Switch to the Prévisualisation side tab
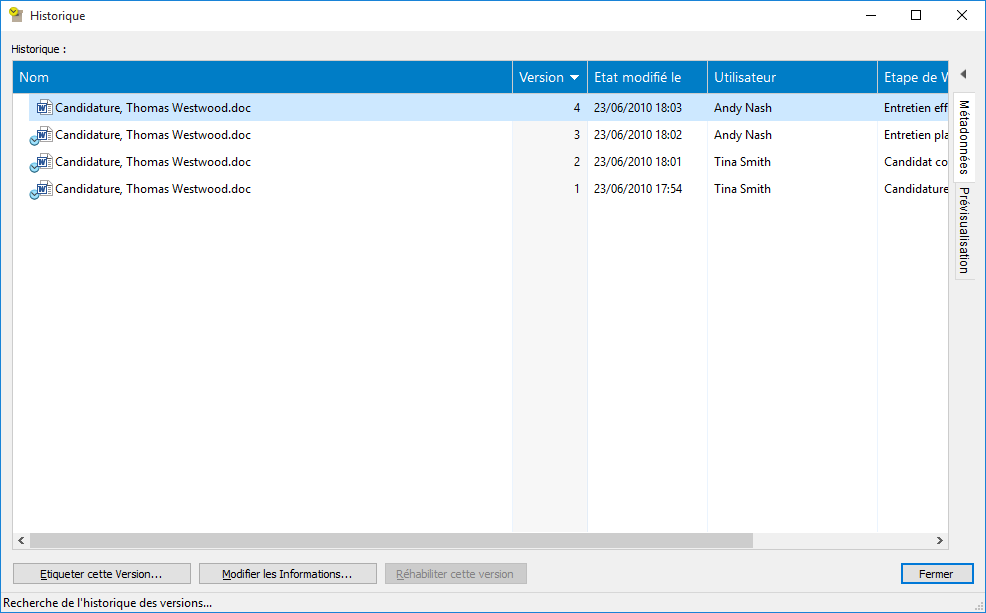Image resolution: width=986 pixels, height=613 pixels. coord(964,230)
